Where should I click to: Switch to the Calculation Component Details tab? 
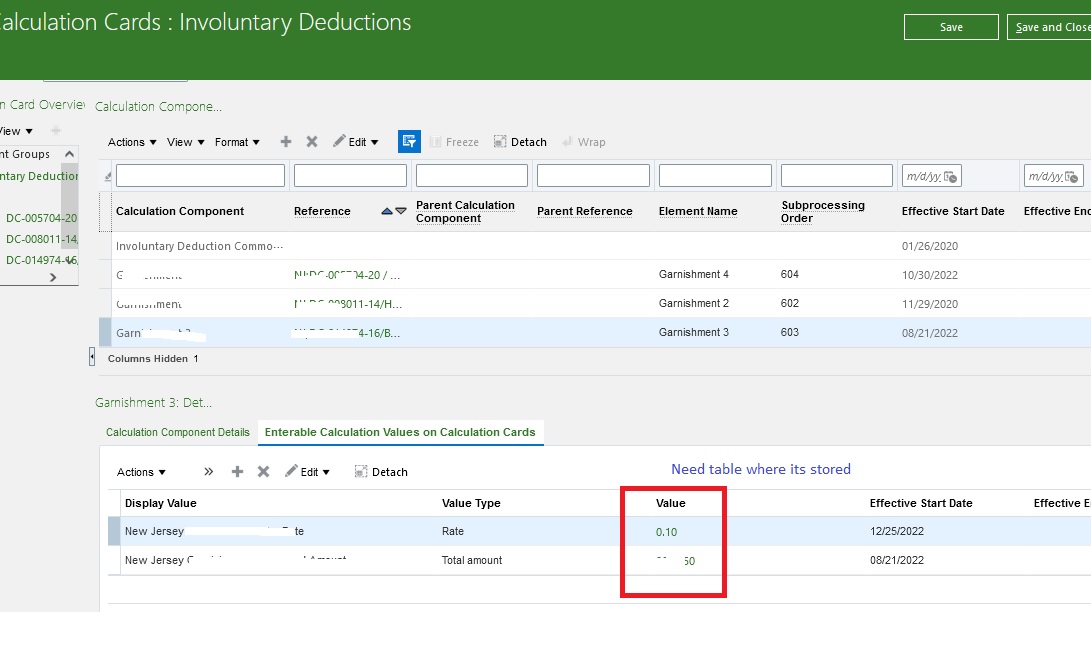tap(177, 432)
